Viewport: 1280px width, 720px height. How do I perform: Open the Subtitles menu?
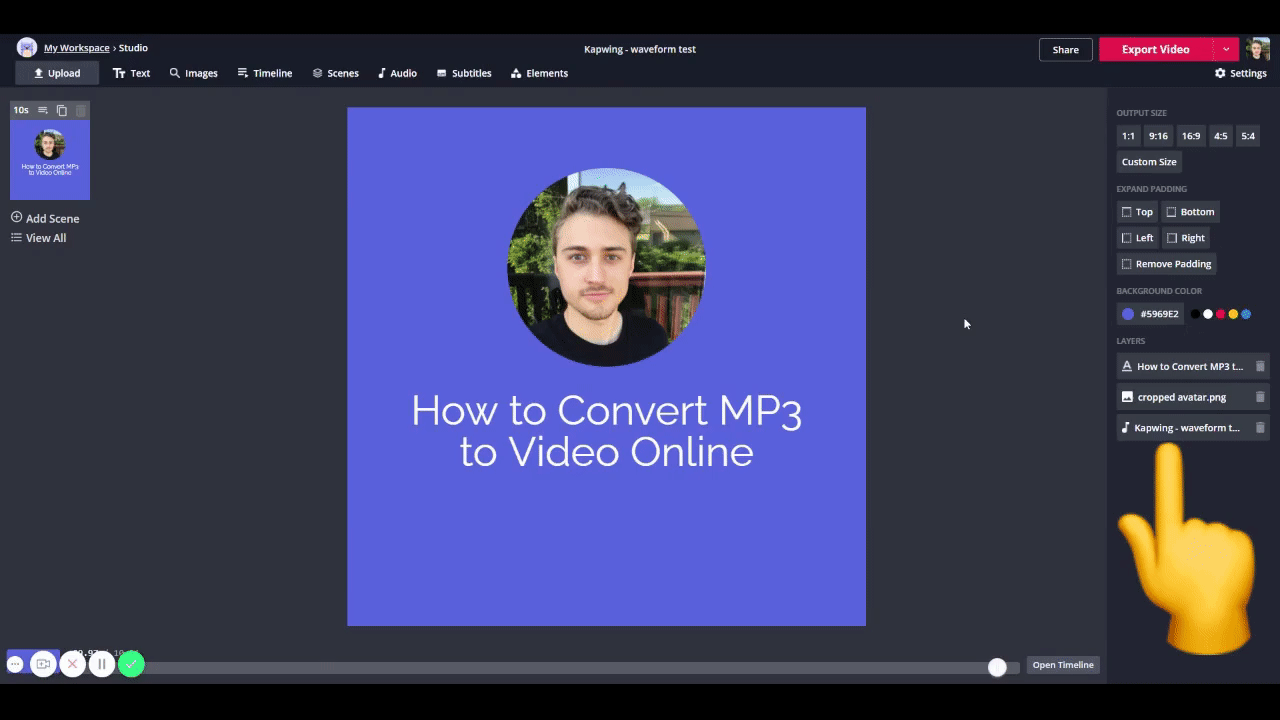click(x=464, y=73)
